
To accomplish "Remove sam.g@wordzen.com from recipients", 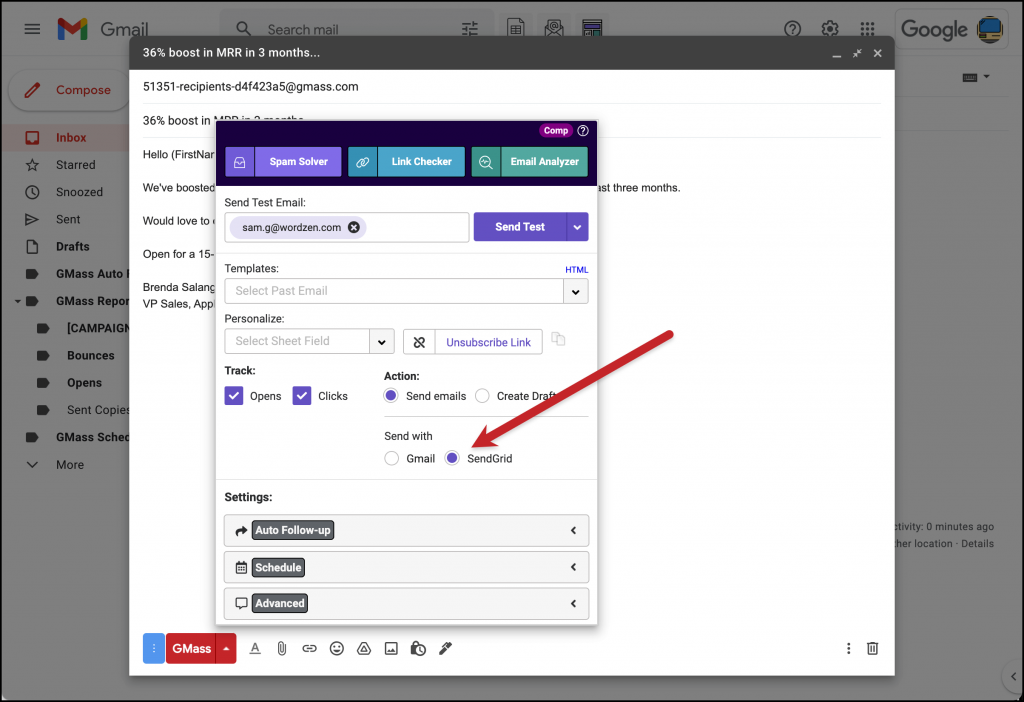I will 353,227.
